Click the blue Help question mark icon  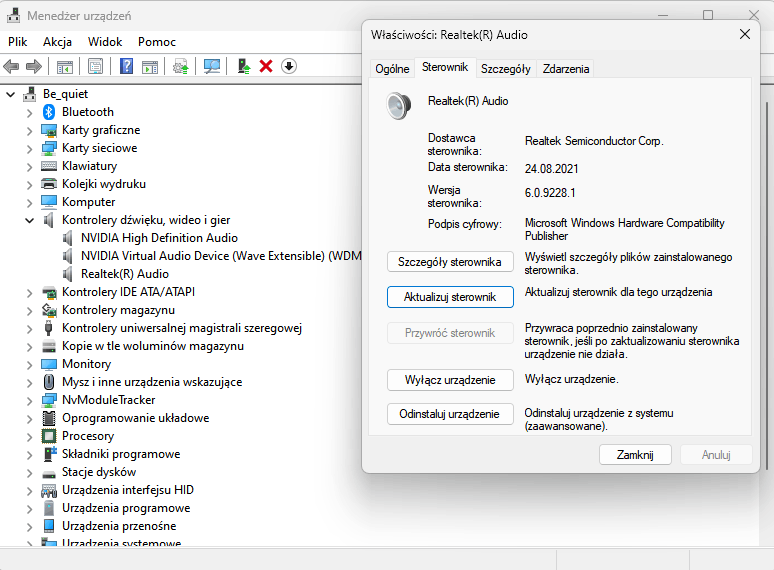coord(126,66)
